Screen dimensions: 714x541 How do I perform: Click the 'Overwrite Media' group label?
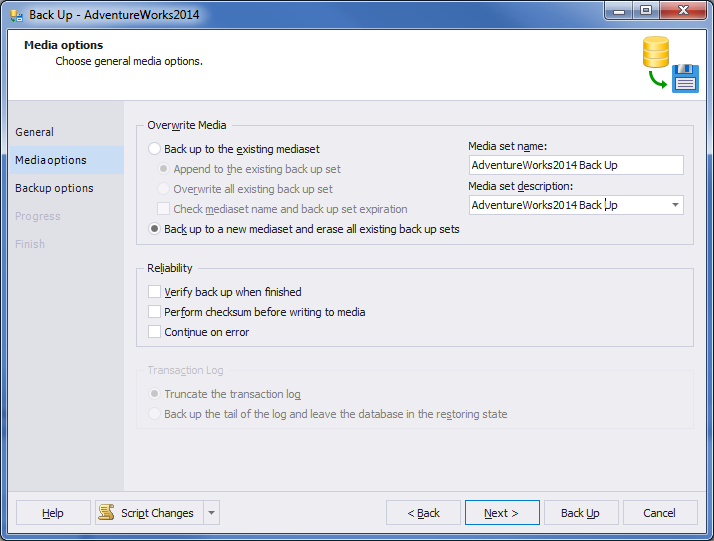(187, 125)
